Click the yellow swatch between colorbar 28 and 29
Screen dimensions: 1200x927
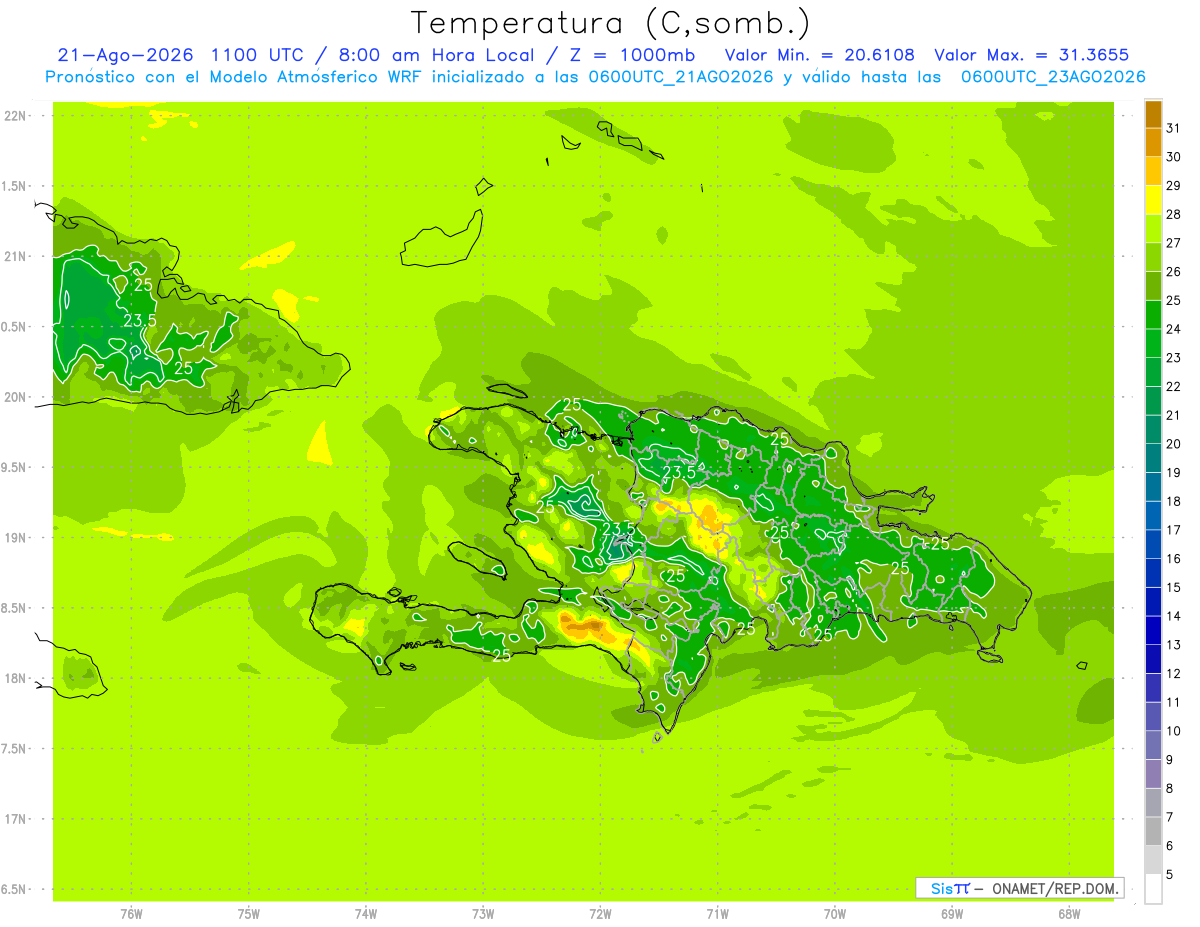pos(1153,200)
